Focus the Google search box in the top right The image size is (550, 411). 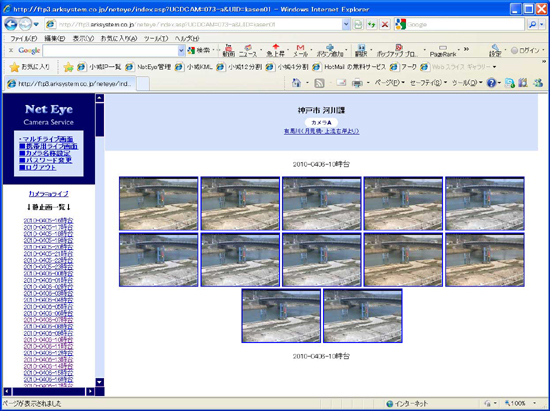(x=465, y=24)
